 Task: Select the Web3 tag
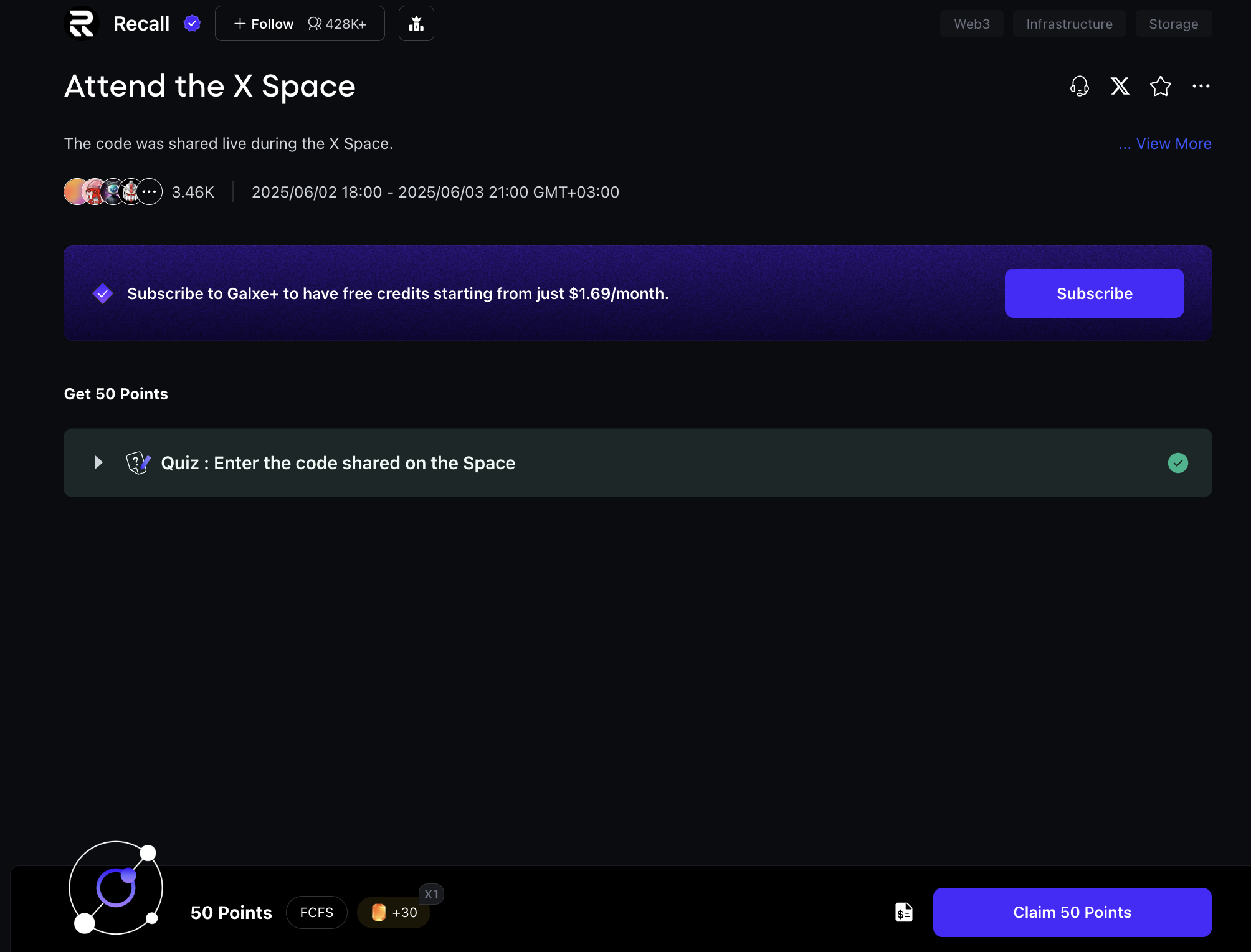[971, 24]
